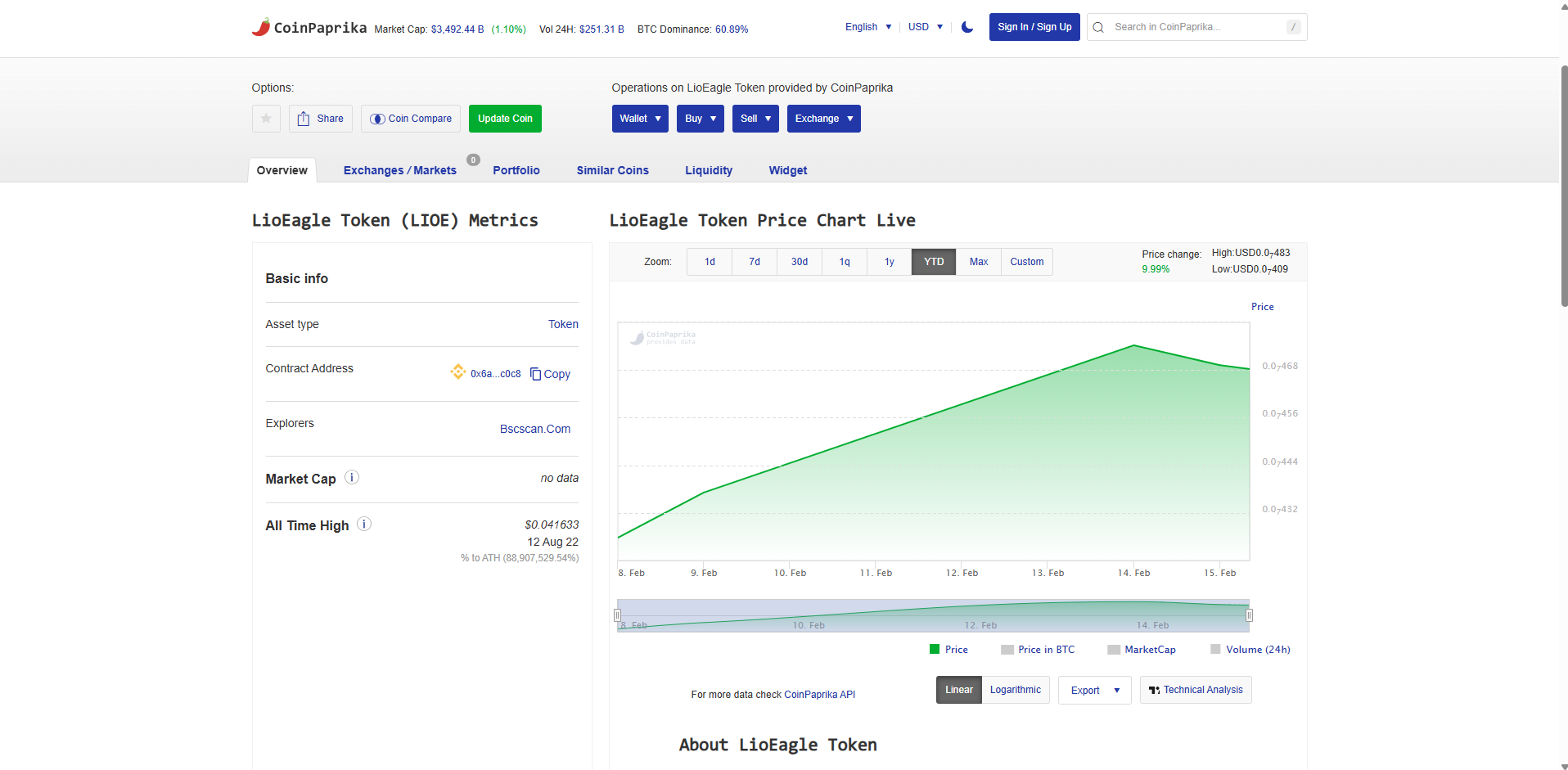Viewport: 1568px width, 770px height.
Task: Click the Market Cap $3,492.44 B value
Action: click(x=457, y=29)
